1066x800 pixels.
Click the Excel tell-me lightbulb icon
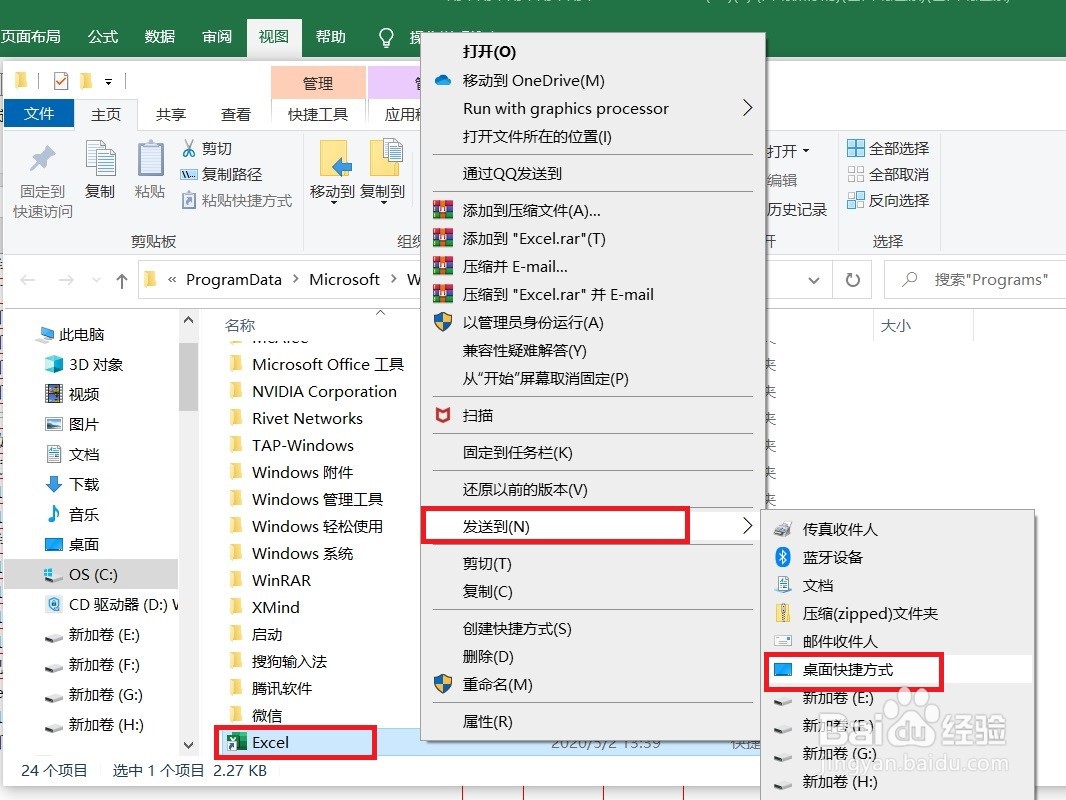385,37
